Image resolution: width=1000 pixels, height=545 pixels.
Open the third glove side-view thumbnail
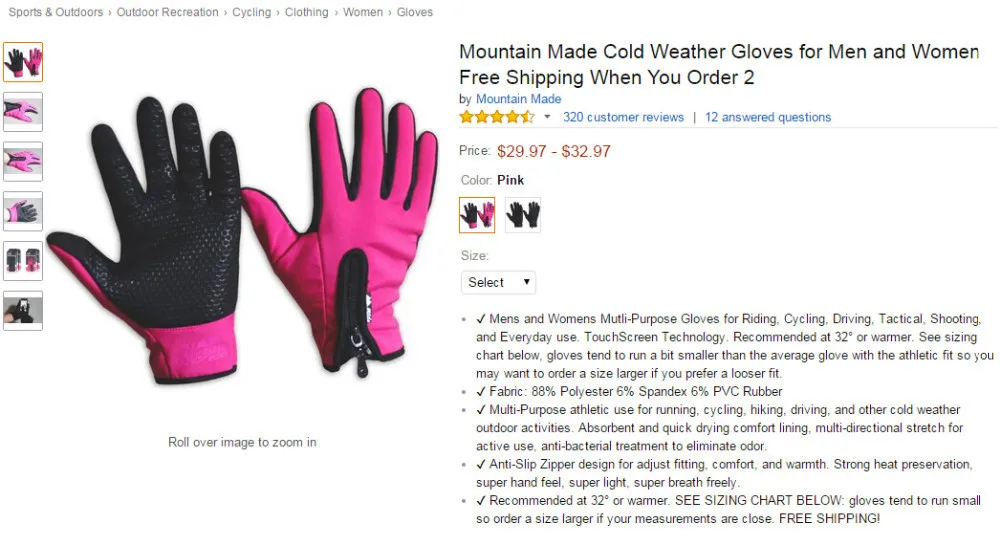pos(23,161)
